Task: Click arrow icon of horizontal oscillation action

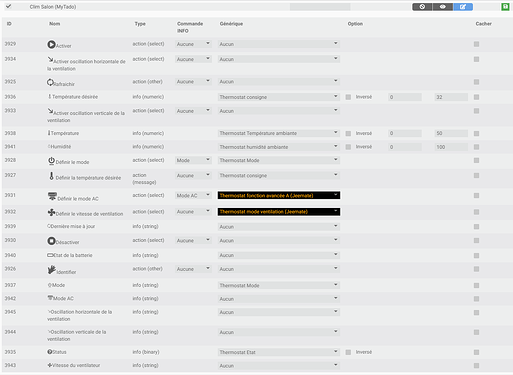Action: (50, 59)
